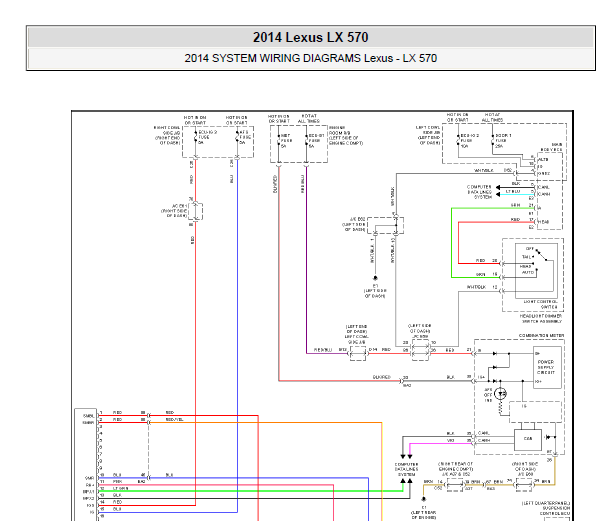Viewport: 604px width, 521px height.
Task: Click the Light Control Switch label
Action: tap(540, 304)
